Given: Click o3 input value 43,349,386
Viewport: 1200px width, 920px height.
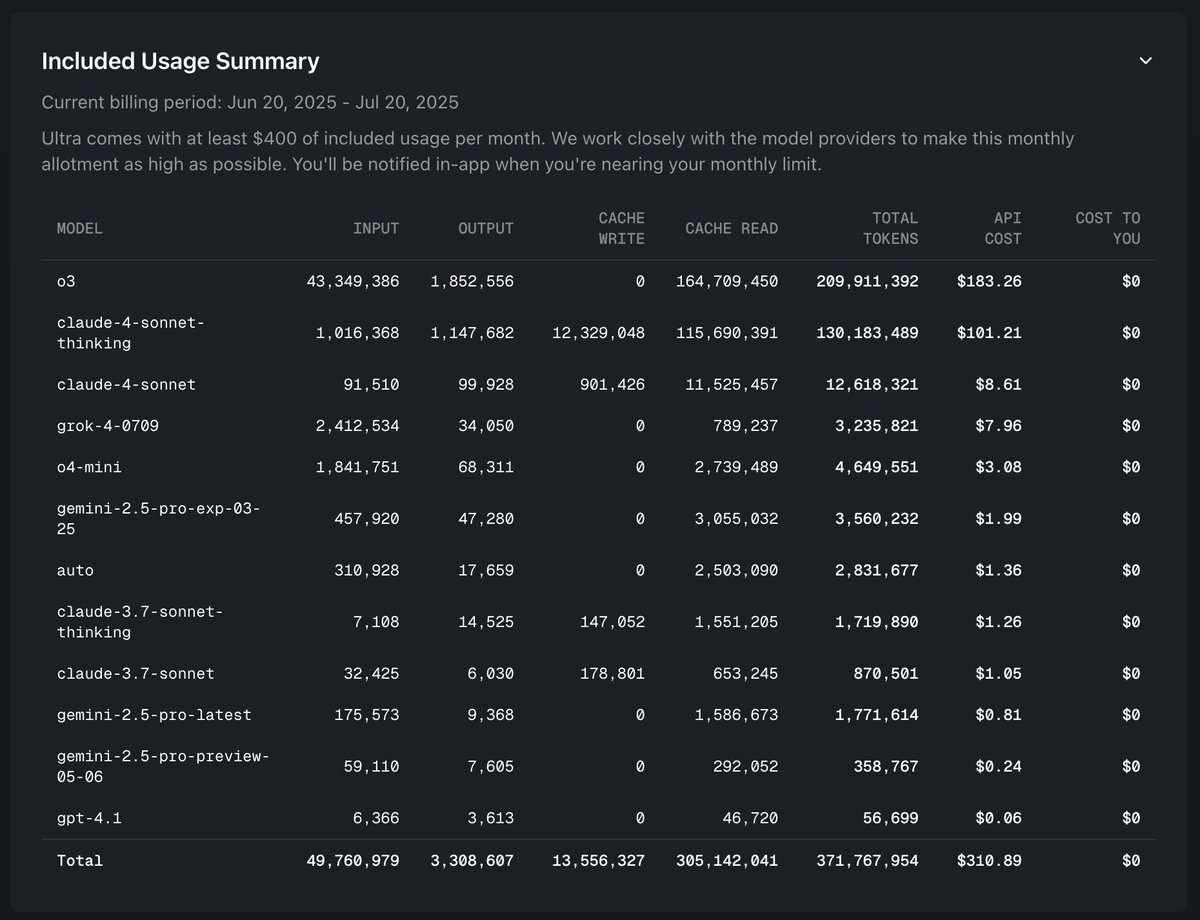Looking at the screenshot, I should coord(352,282).
